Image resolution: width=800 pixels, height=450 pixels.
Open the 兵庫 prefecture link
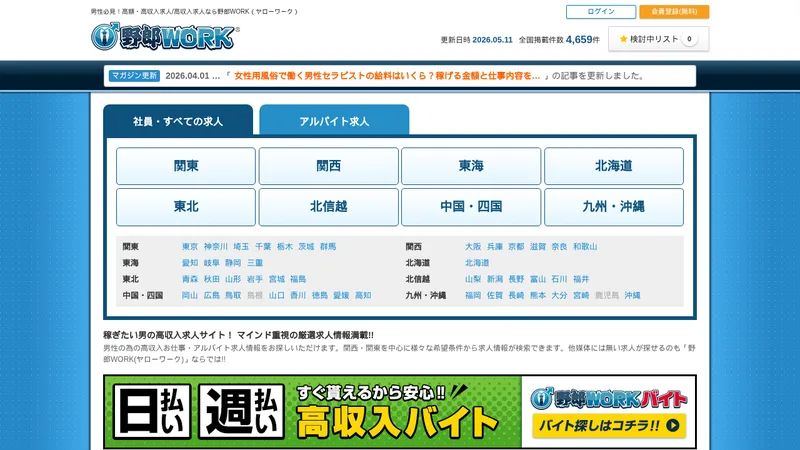pos(495,246)
